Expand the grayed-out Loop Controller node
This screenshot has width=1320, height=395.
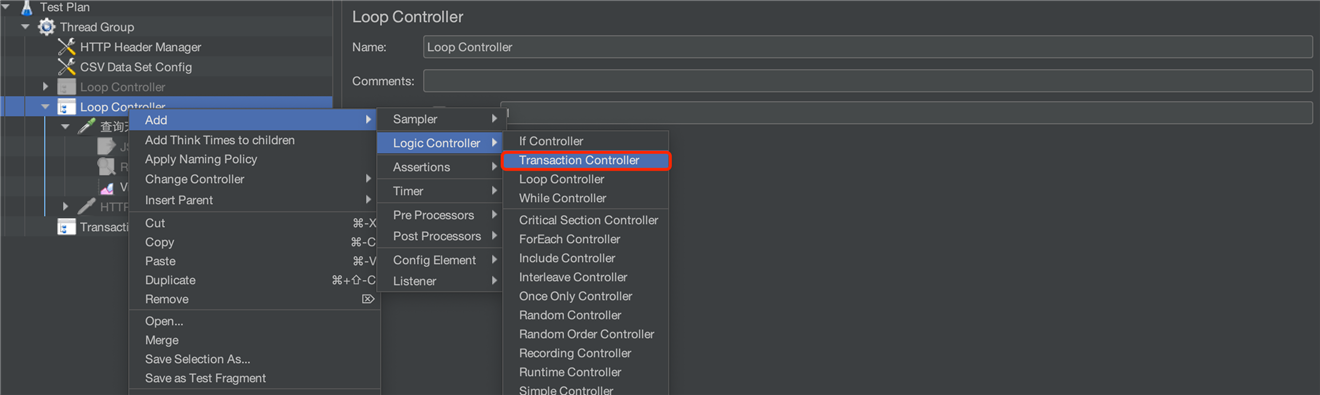[45, 87]
